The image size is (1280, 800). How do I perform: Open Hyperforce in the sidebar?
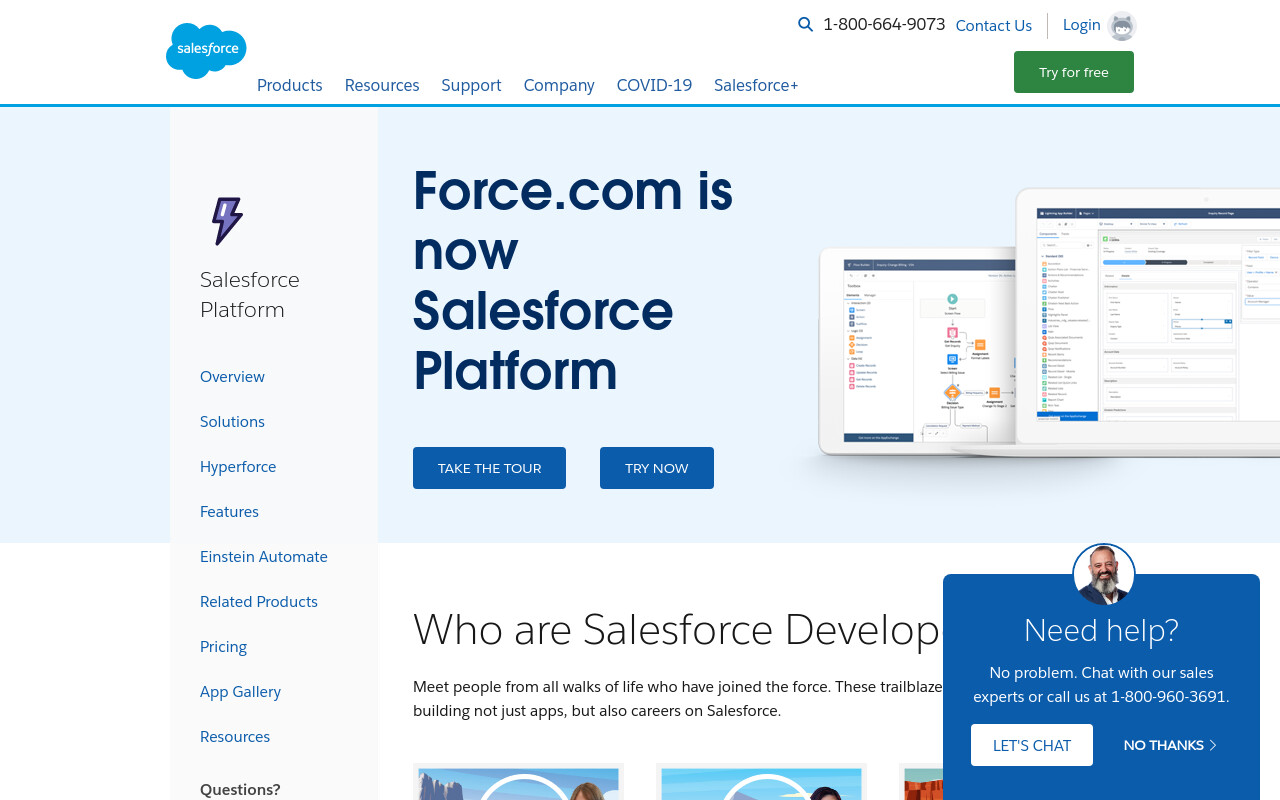[x=238, y=466]
